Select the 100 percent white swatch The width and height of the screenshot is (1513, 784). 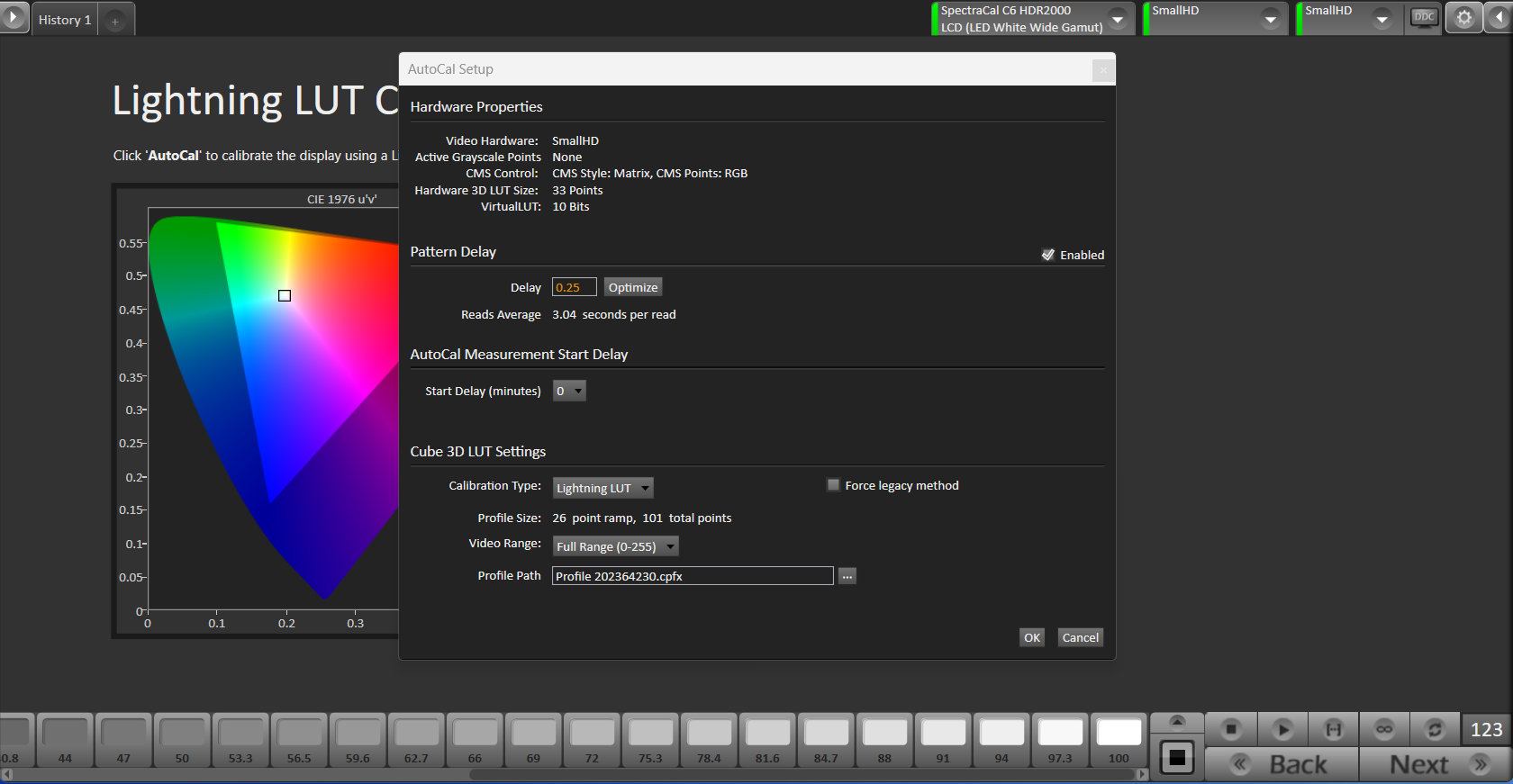tap(1119, 741)
